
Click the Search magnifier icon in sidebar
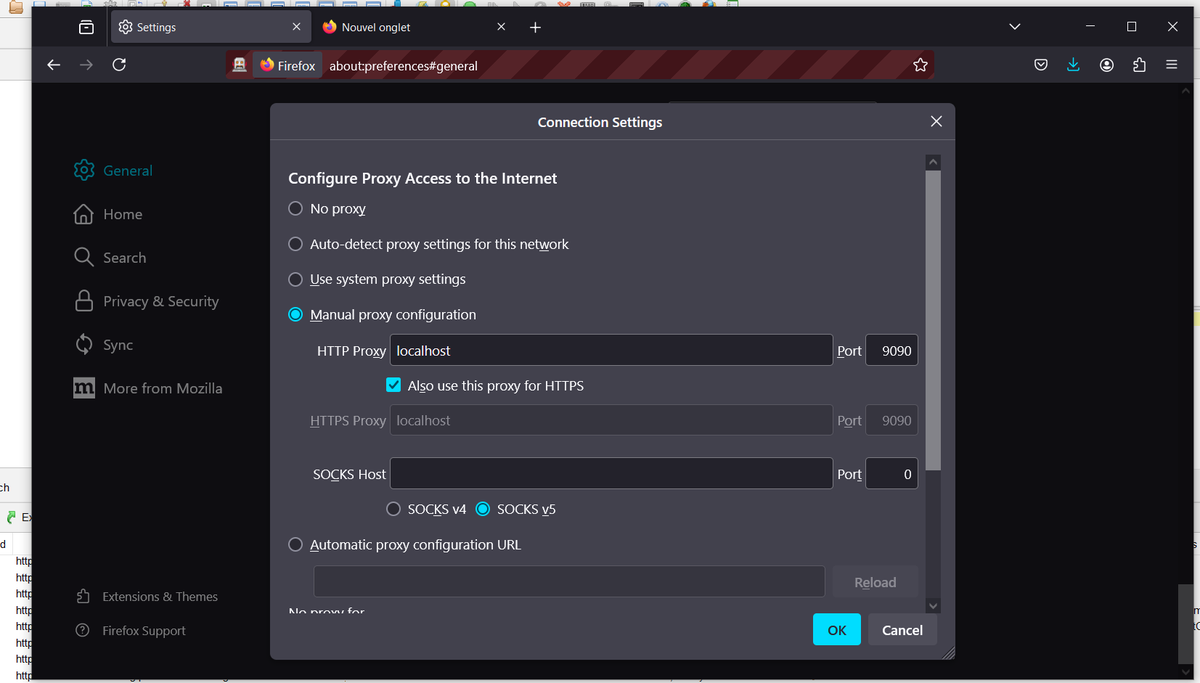(x=84, y=257)
